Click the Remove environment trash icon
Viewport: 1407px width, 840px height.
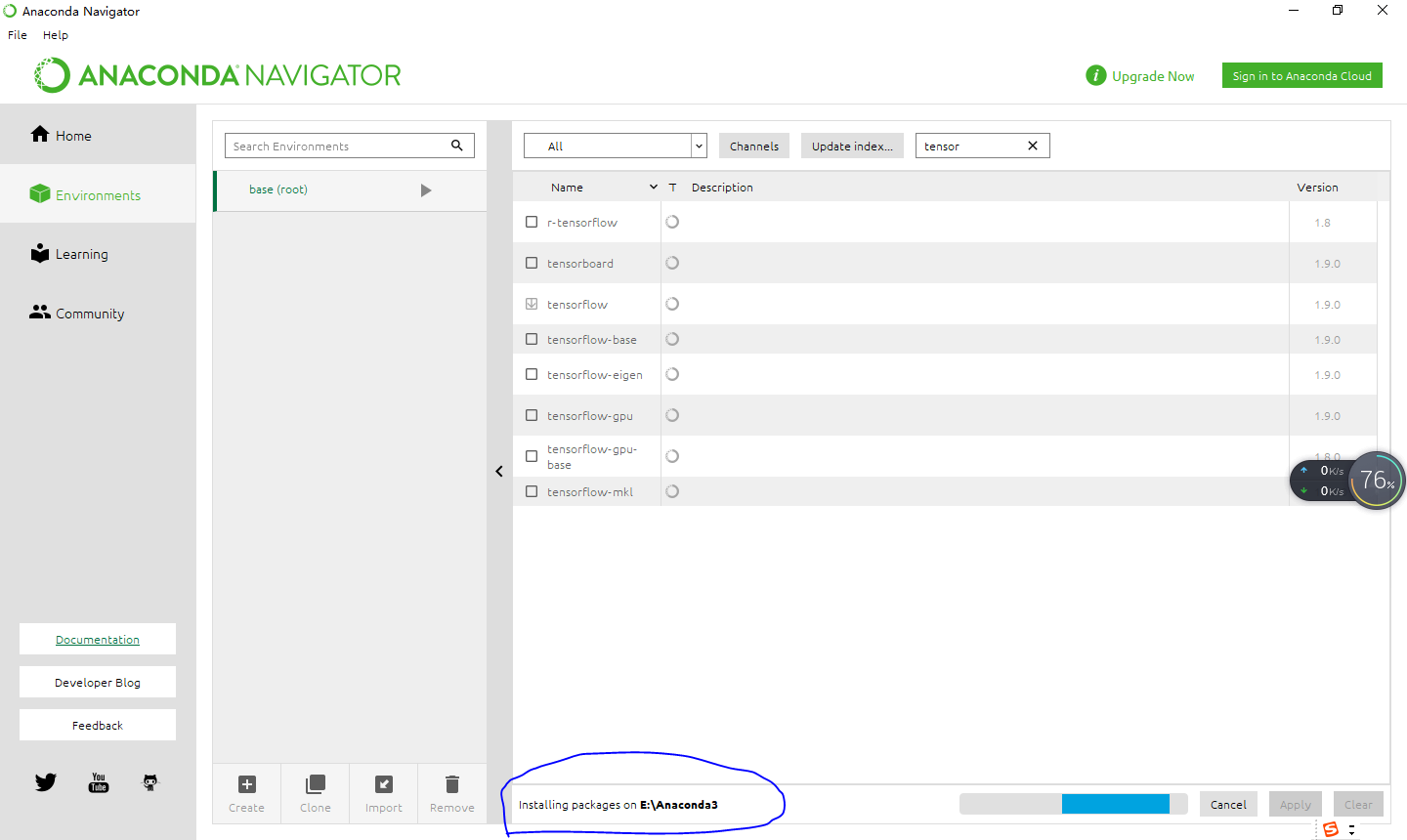(452, 784)
